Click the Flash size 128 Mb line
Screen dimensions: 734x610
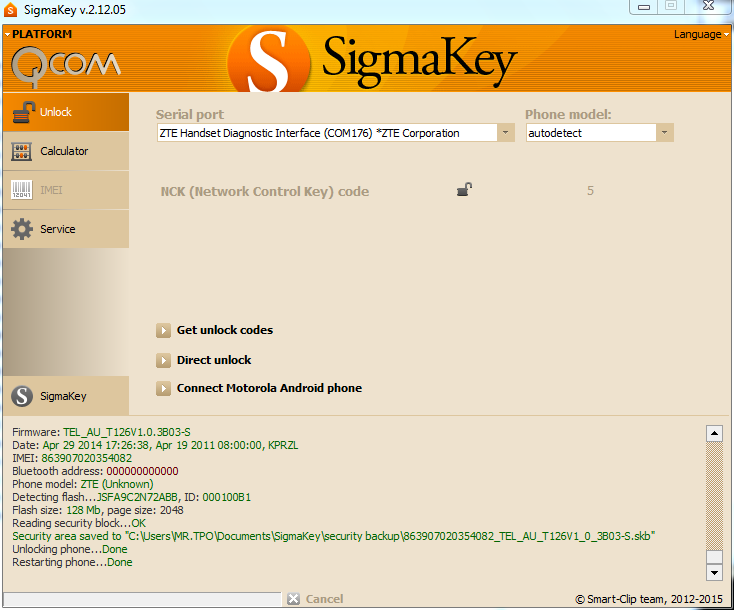[98, 510]
